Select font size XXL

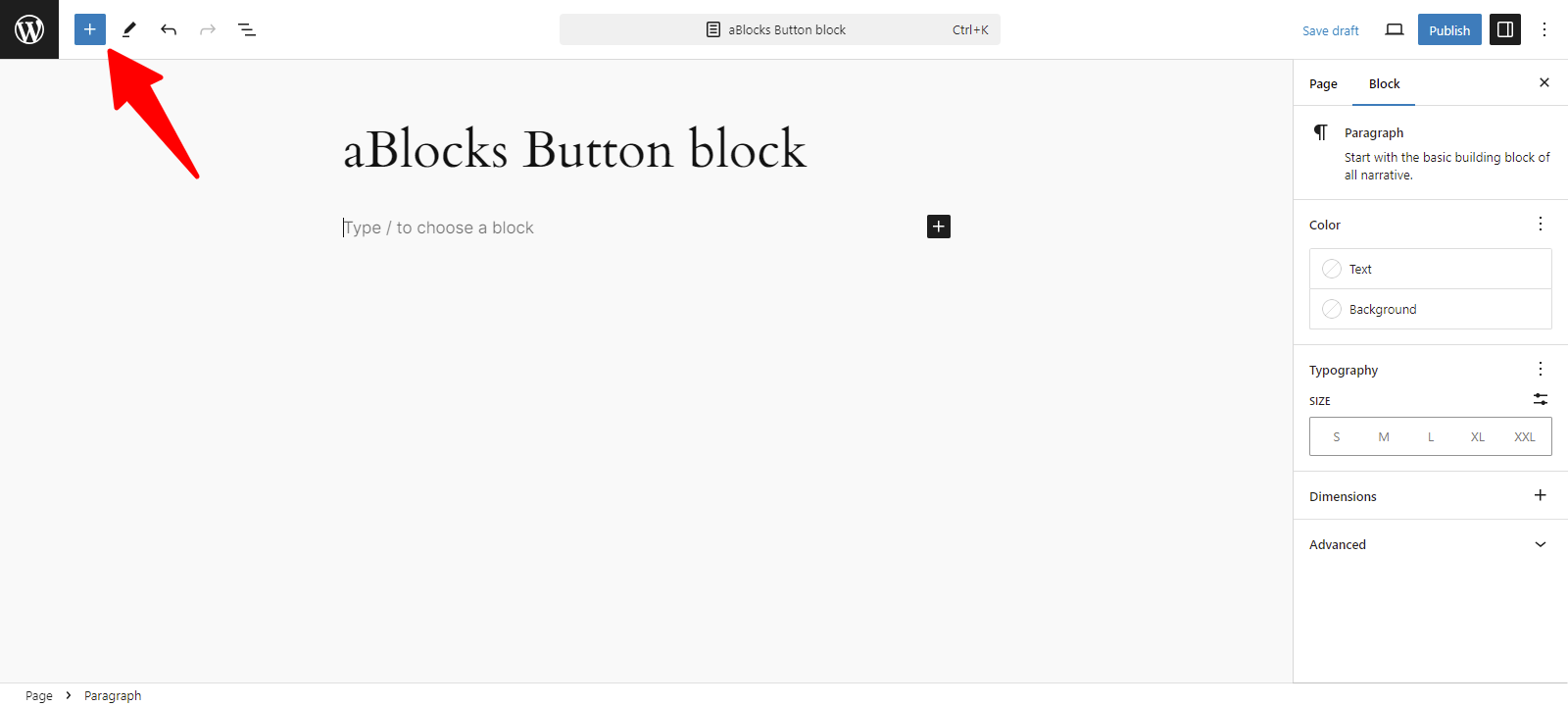tap(1525, 437)
